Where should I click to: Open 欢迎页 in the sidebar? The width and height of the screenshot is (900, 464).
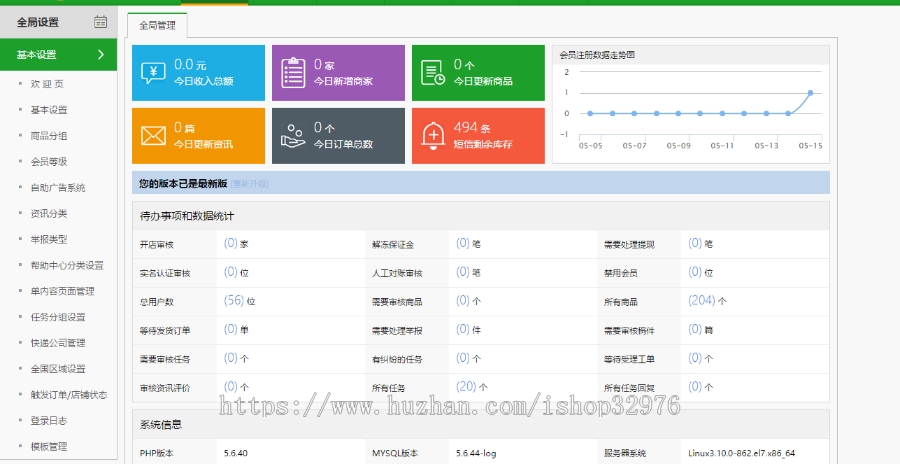[x=47, y=84]
